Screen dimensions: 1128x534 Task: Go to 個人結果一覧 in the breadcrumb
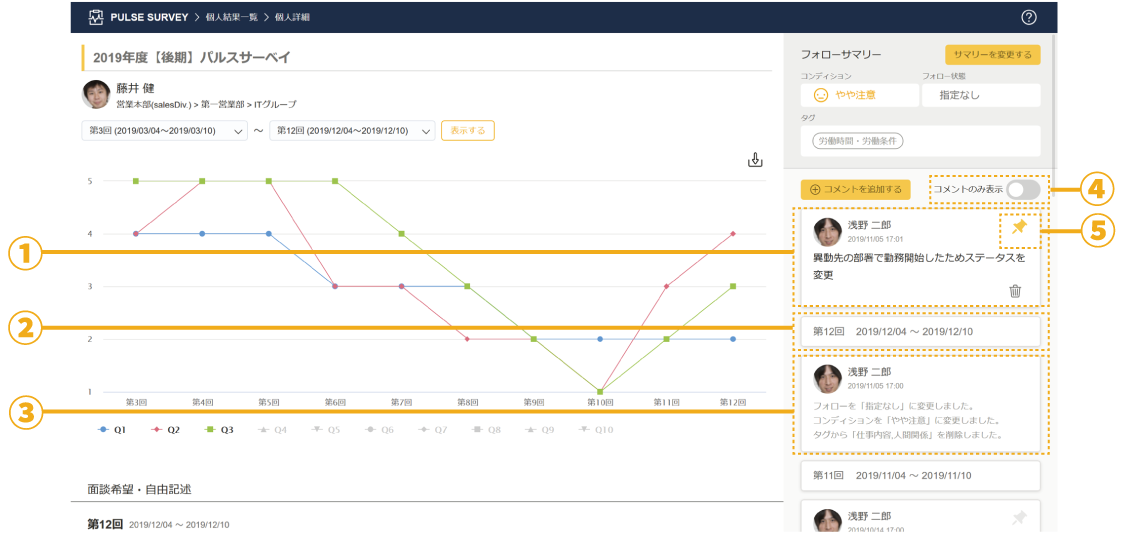click(229, 17)
